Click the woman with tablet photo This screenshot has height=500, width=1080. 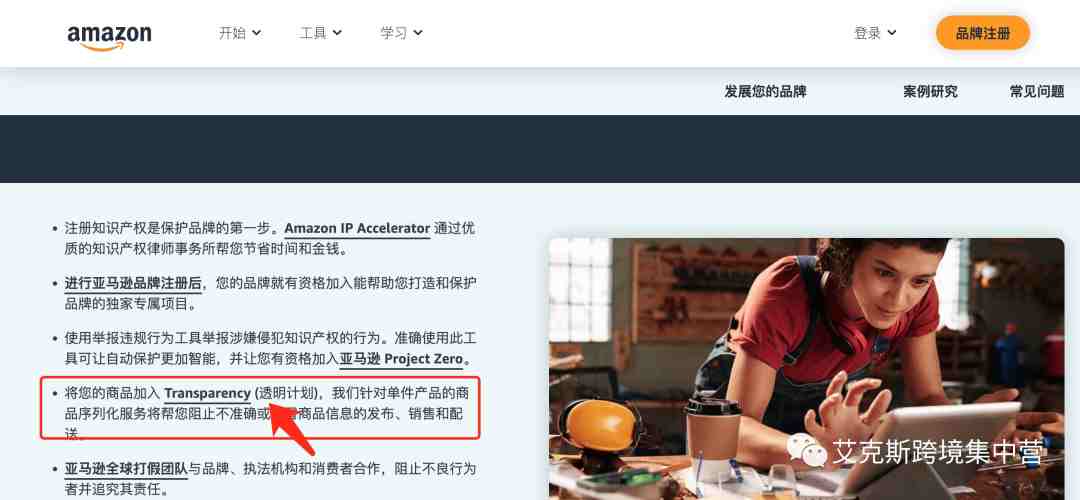click(x=807, y=368)
